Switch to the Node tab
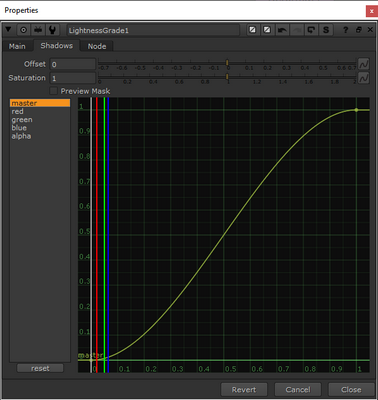378x400 pixels. 97,46
